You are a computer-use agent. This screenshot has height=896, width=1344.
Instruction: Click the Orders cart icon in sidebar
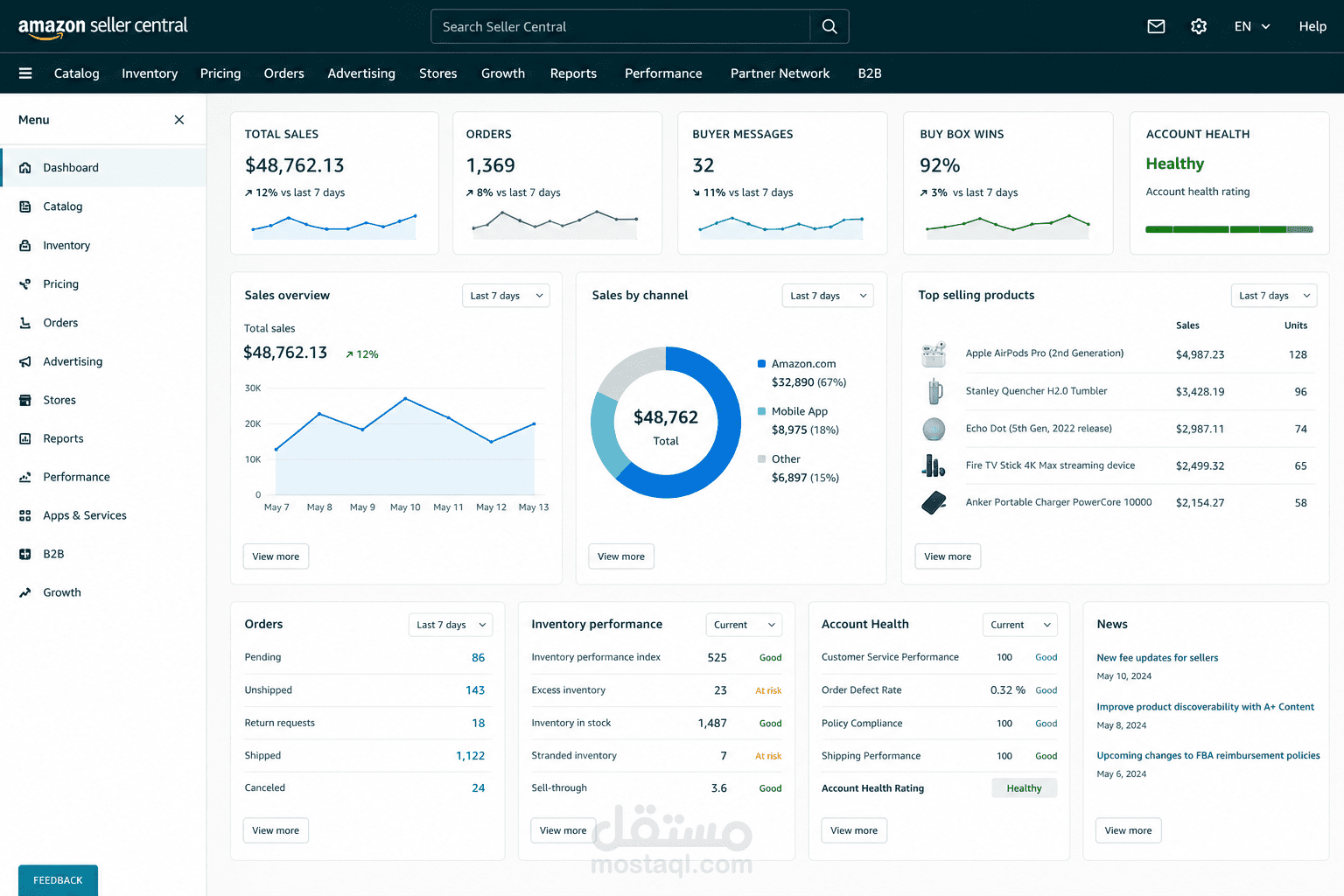[25, 323]
